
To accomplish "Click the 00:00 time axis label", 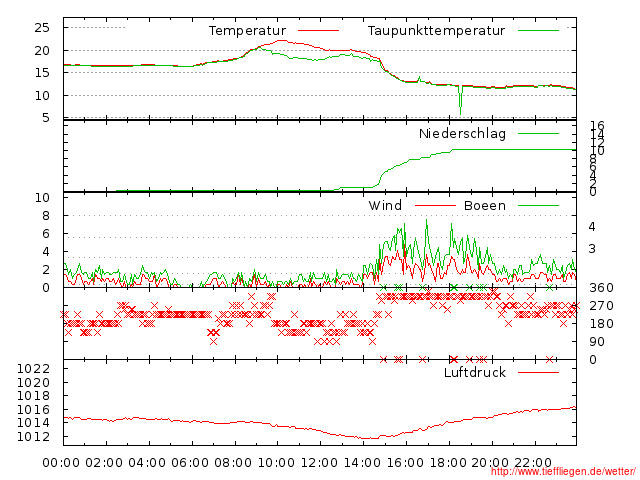I will (x=61, y=463).
